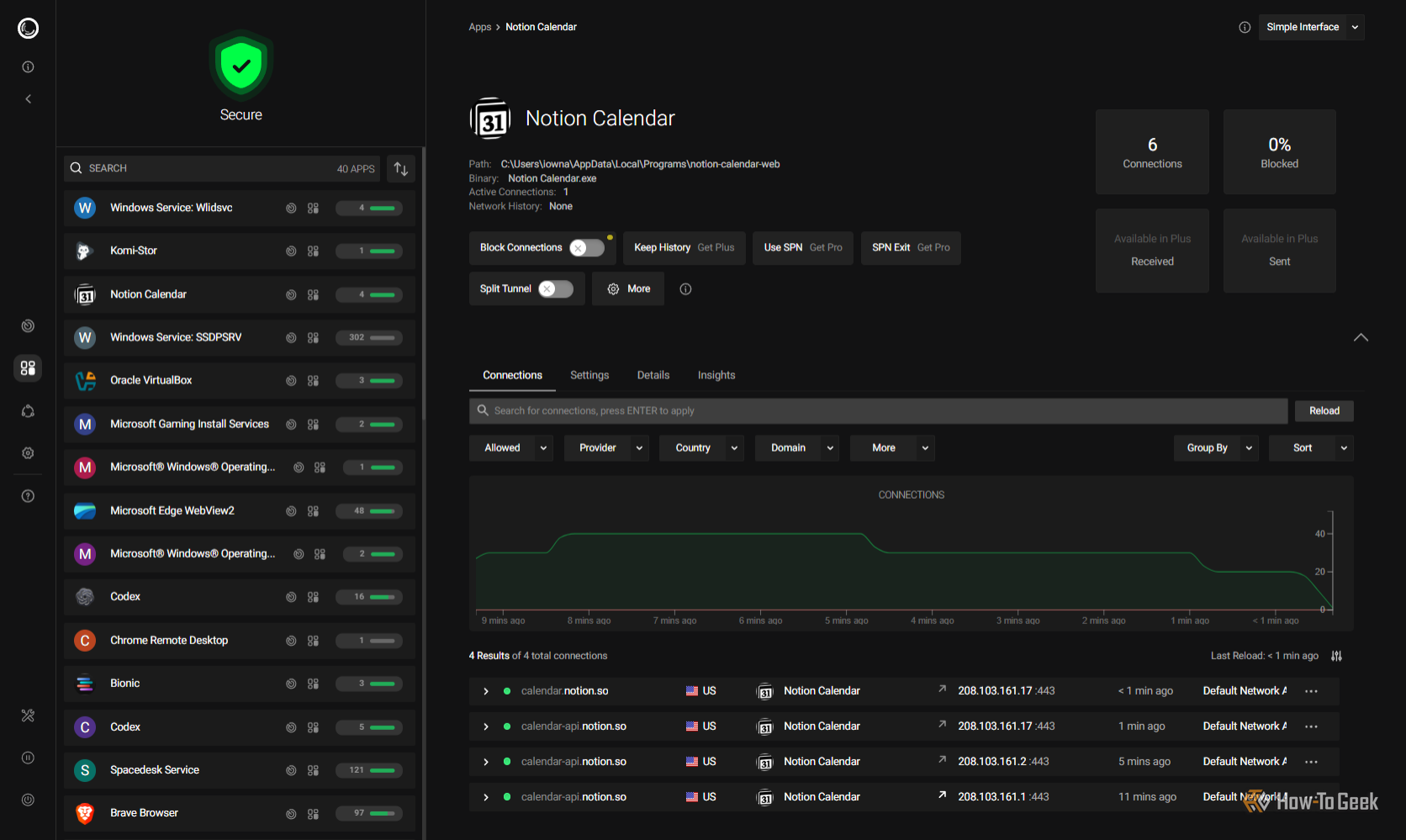Open global settings via the sidebar gear icon
The width and height of the screenshot is (1406, 840).
point(28,453)
